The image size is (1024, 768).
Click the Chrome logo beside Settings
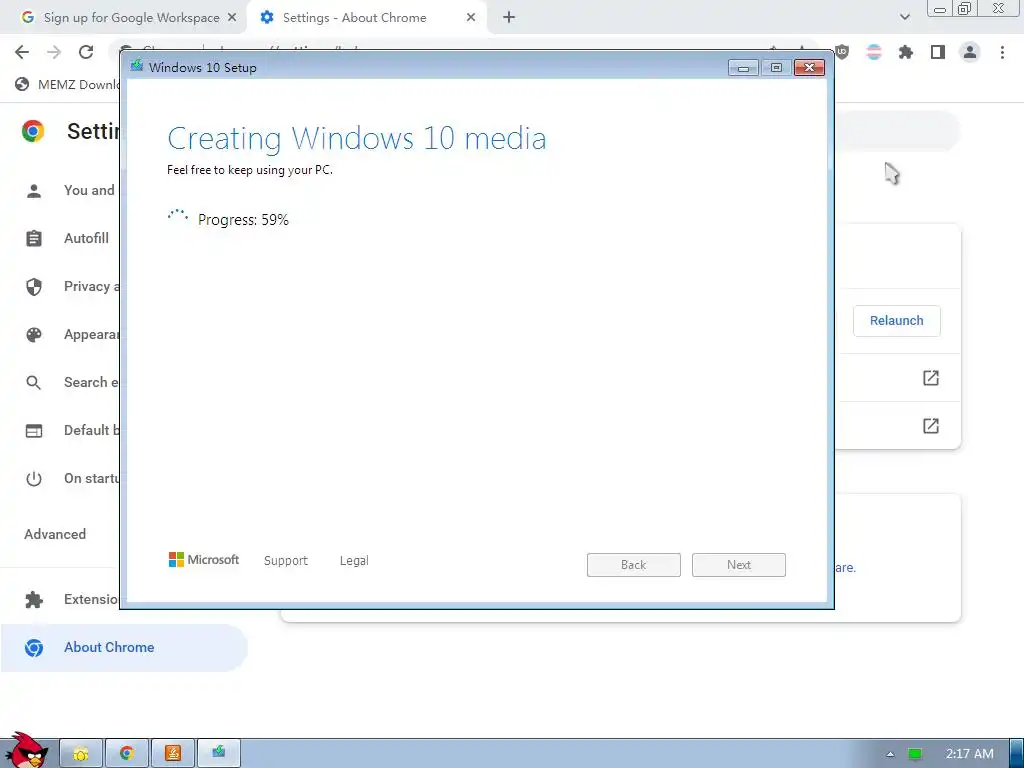[x=33, y=131]
